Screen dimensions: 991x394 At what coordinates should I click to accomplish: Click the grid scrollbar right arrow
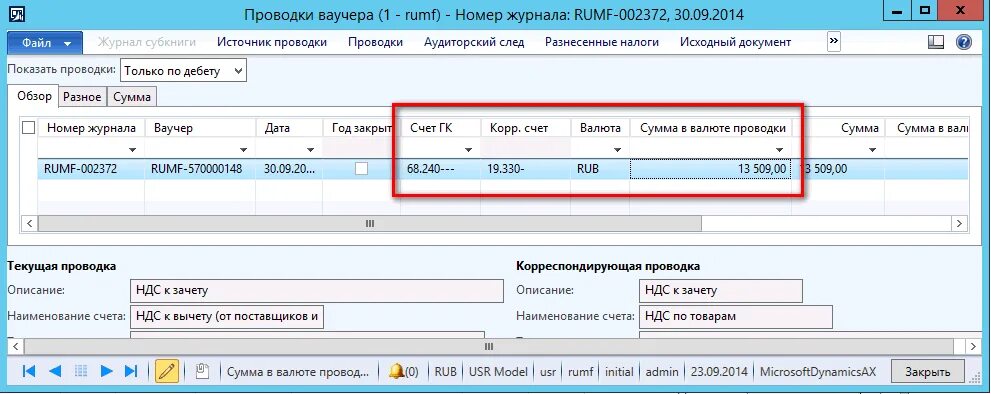[x=959, y=223]
